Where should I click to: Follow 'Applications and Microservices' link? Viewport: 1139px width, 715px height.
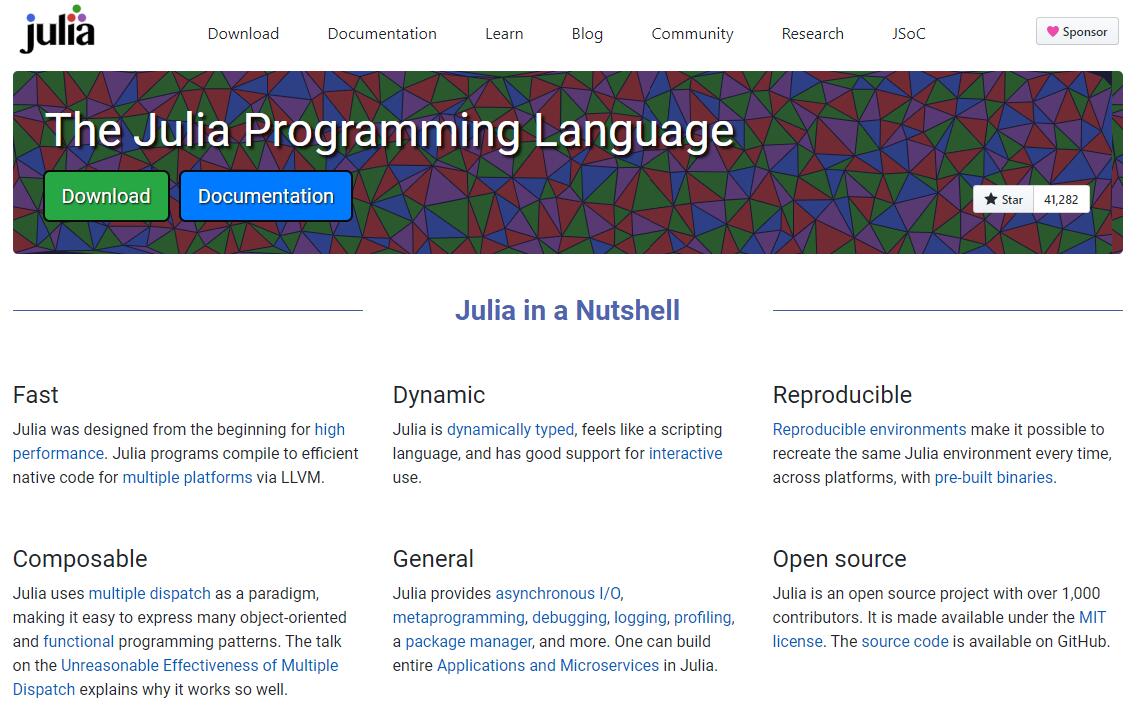(548, 666)
